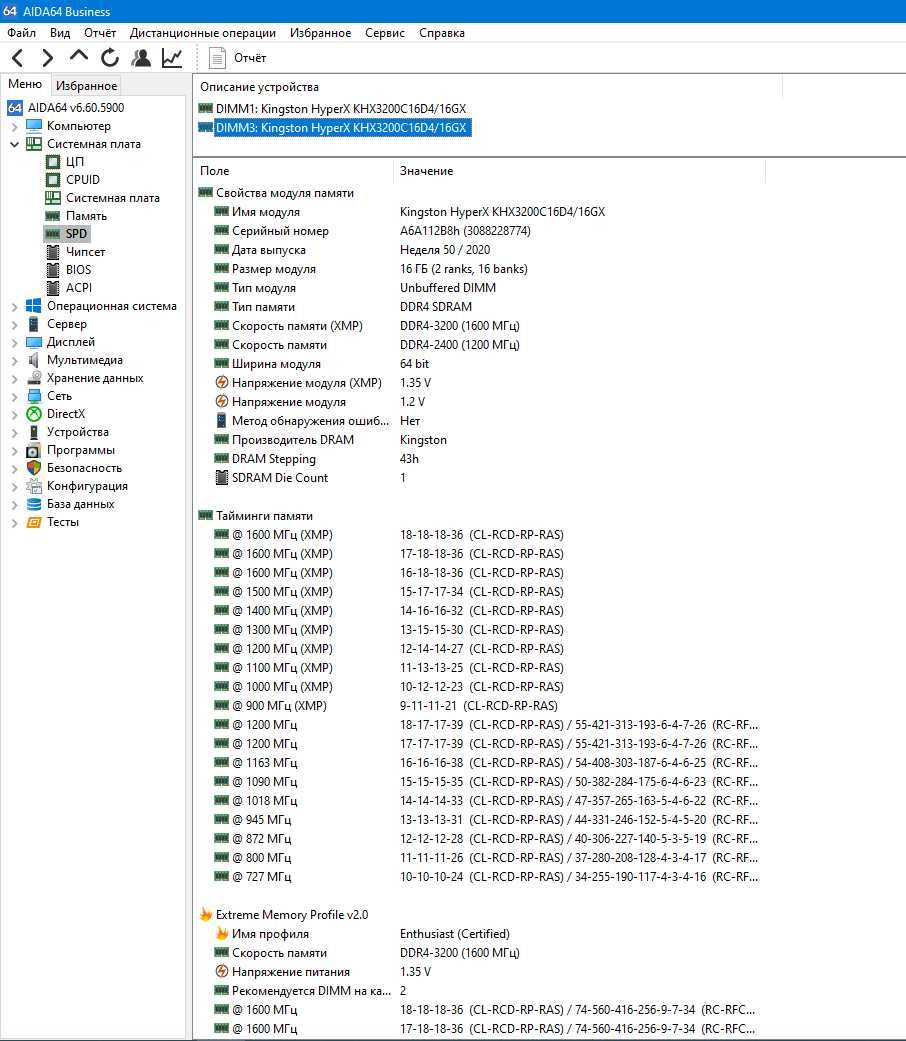Open the BIOS tree item icon
Screen dimensions: 906x1041
tap(53, 270)
